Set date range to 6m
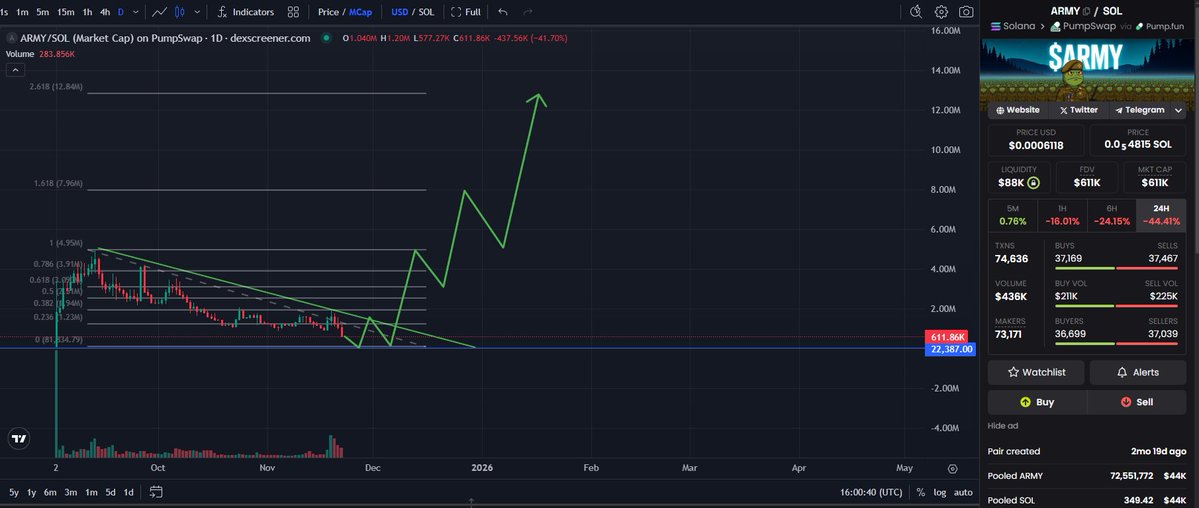Screen dimensions: 1199x508 point(50,492)
